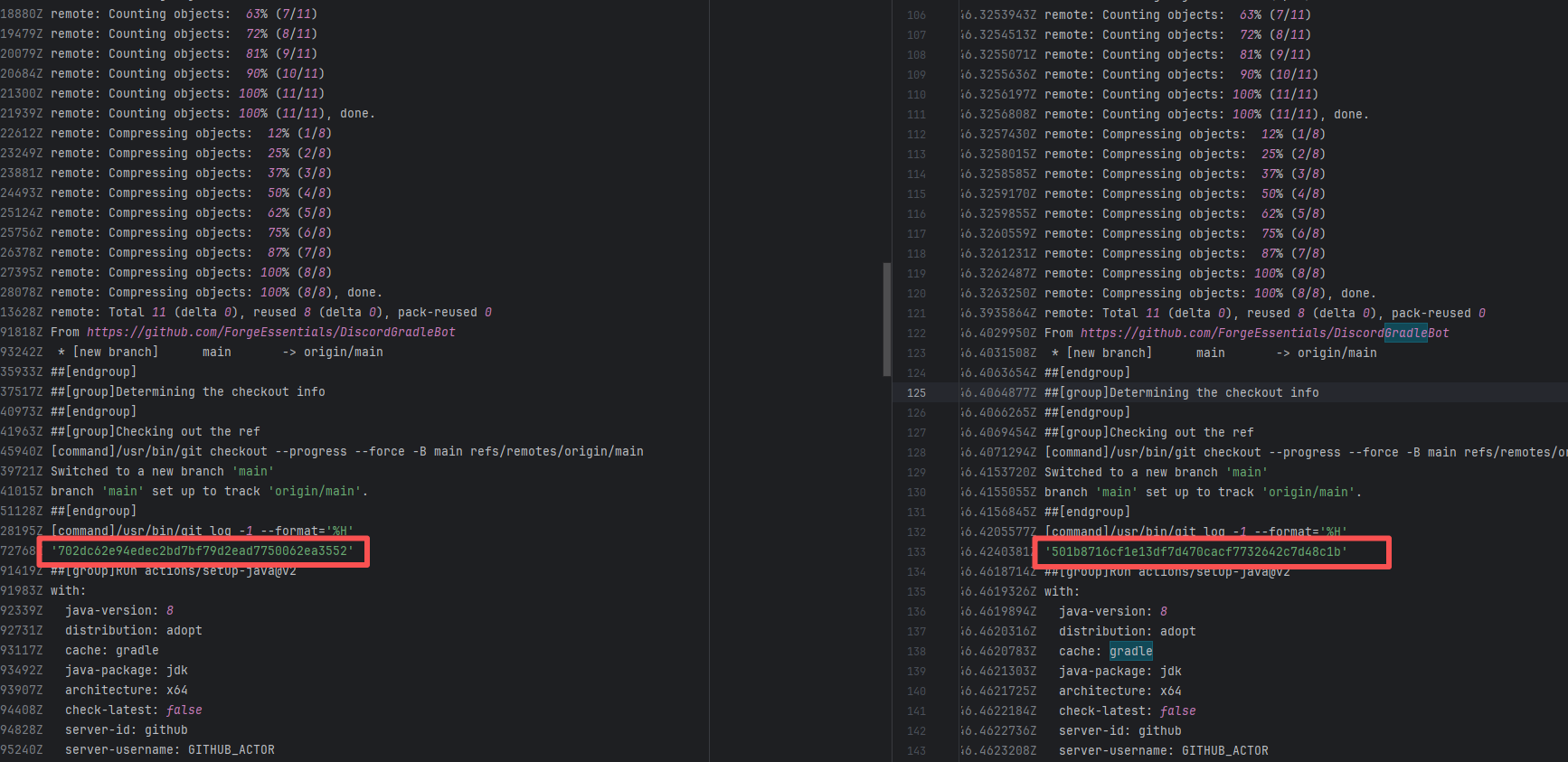
Task: Select line number 111 in the gutter
Action: (x=916, y=115)
